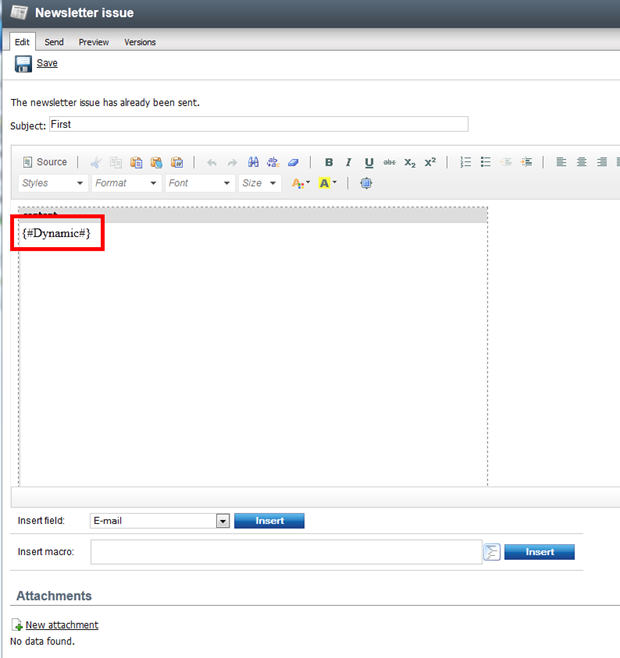
Task: Toggle Source view in editor
Action: (45, 162)
